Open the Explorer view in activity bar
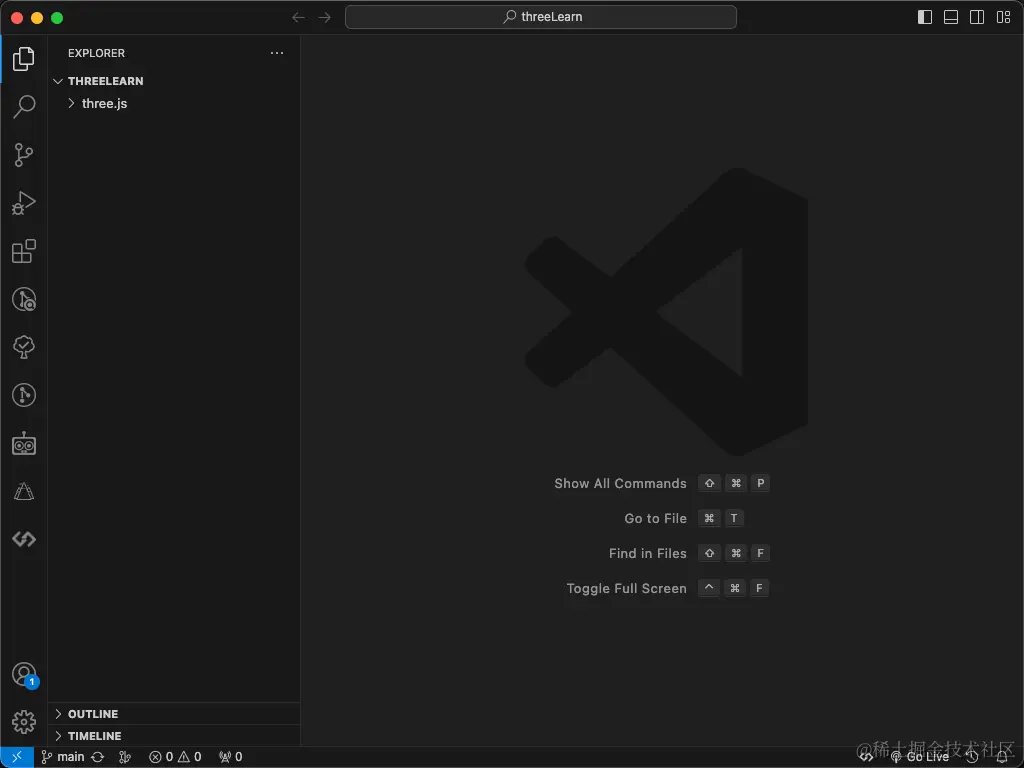 24,59
